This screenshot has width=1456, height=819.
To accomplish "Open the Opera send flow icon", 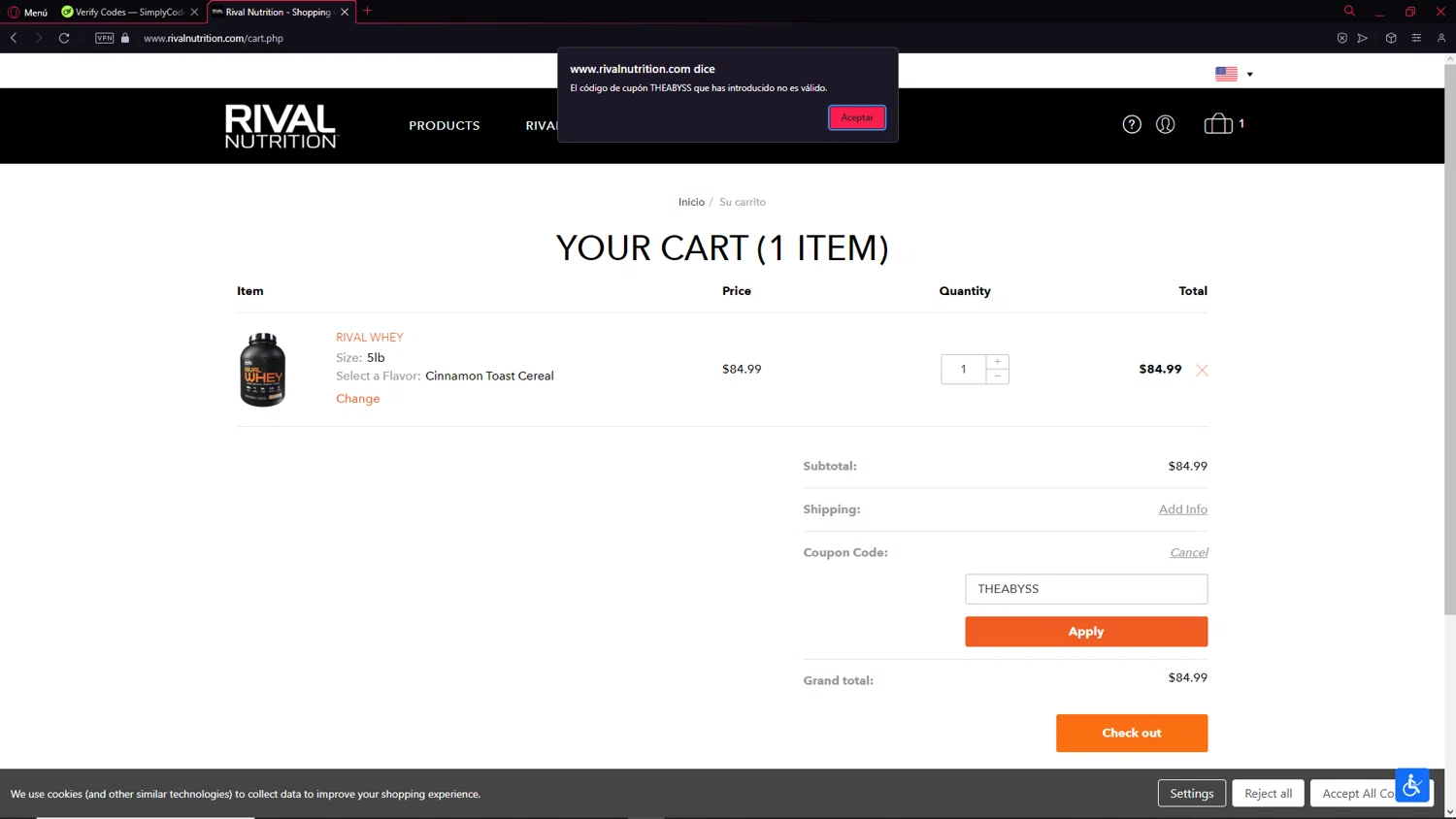I will tap(1363, 38).
